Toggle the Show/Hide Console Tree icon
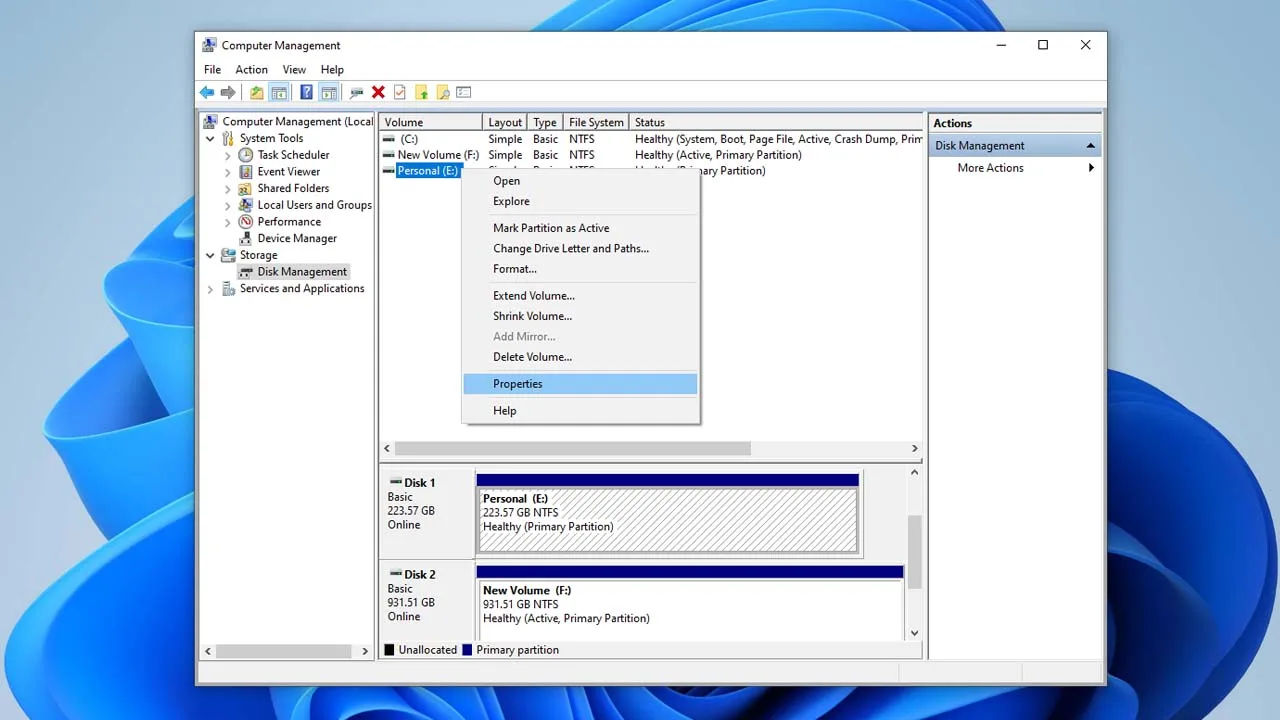Image resolution: width=1280 pixels, height=720 pixels. [279, 92]
